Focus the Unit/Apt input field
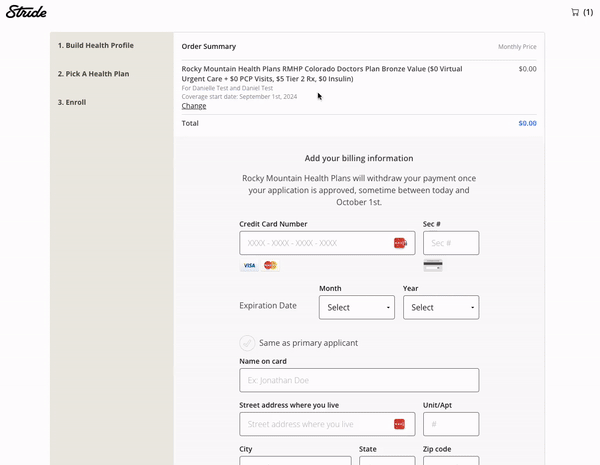The image size is (600, 465). click(451, 424)
